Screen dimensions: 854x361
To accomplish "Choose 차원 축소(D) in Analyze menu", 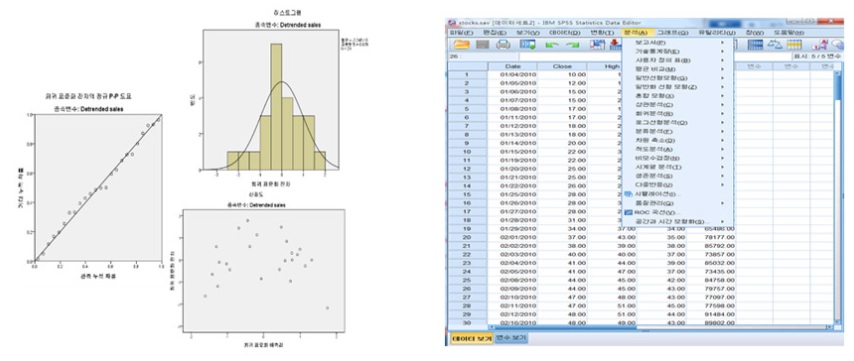I will click(x=678, y=140).
